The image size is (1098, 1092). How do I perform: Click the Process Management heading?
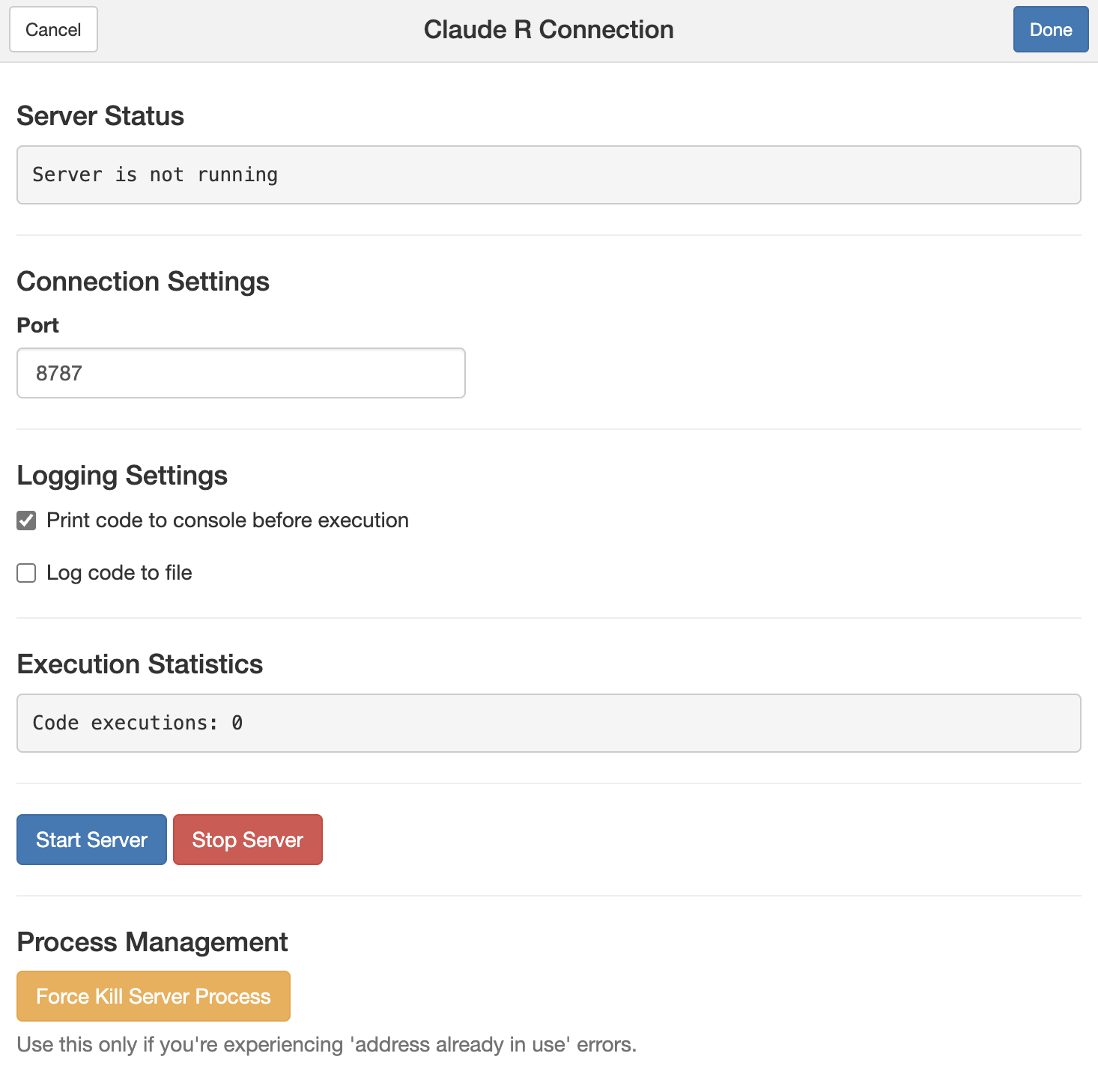coord(152,942)
